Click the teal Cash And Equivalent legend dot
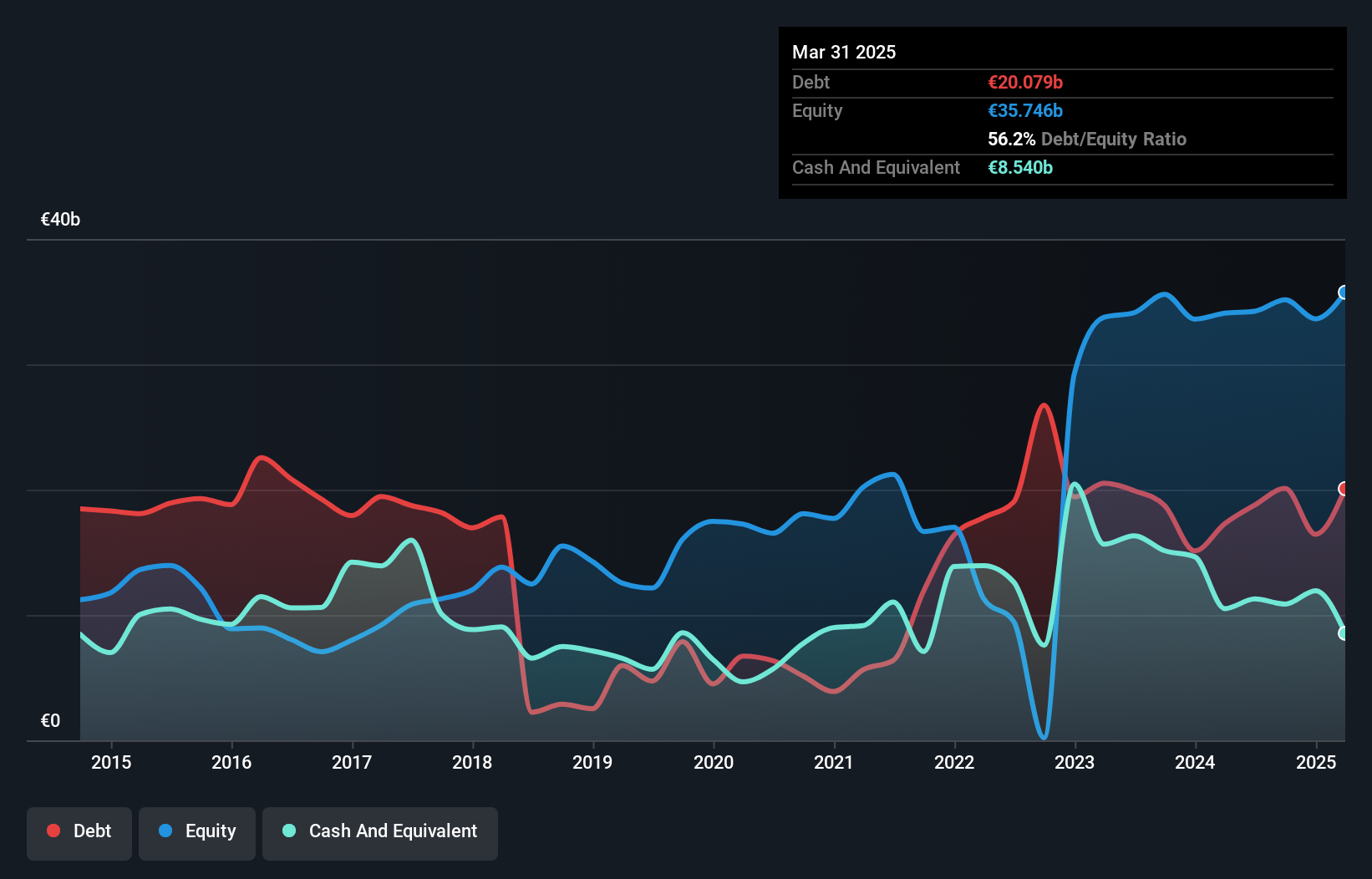Viewport: 1372px width, 879px height. point(289,831)
